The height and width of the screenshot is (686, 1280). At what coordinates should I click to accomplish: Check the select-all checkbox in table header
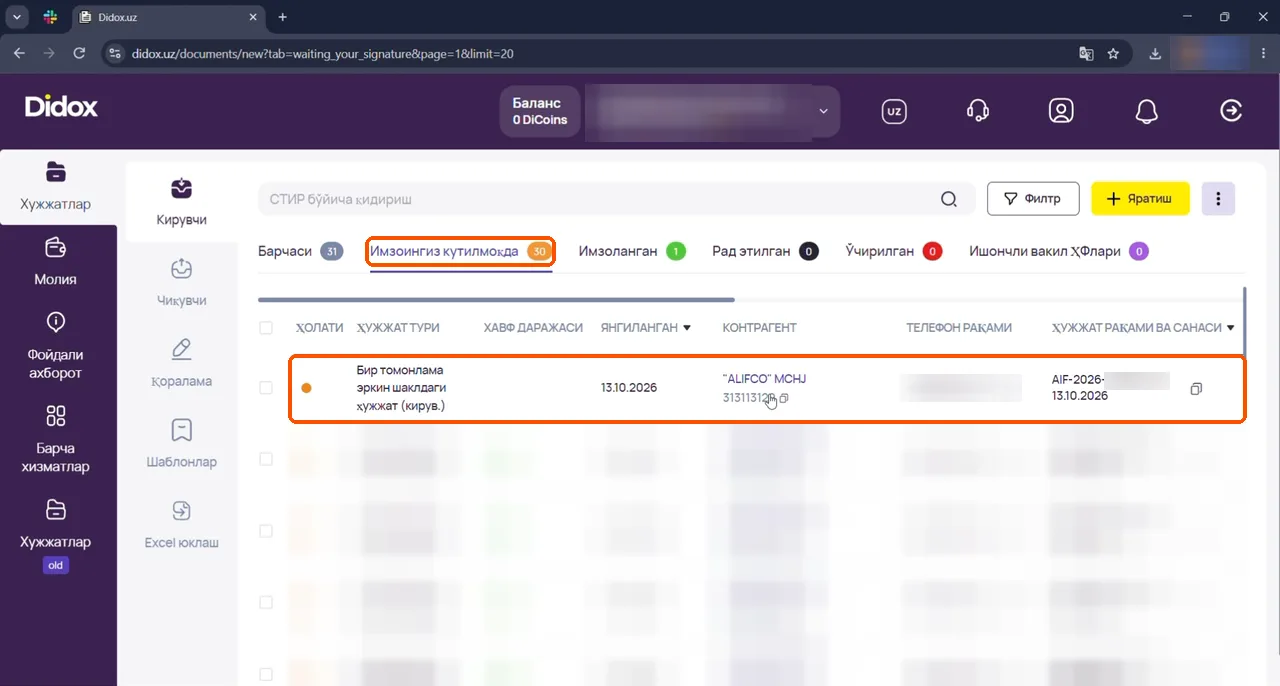[x=266, y=328]
